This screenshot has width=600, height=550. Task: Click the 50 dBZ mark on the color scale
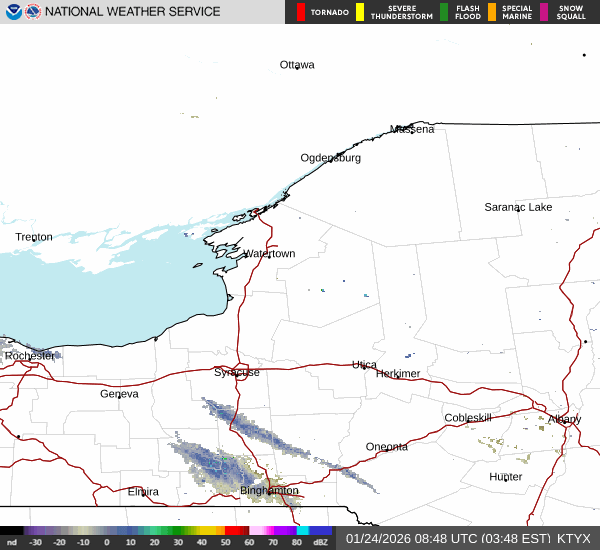(x=226, y=542)
